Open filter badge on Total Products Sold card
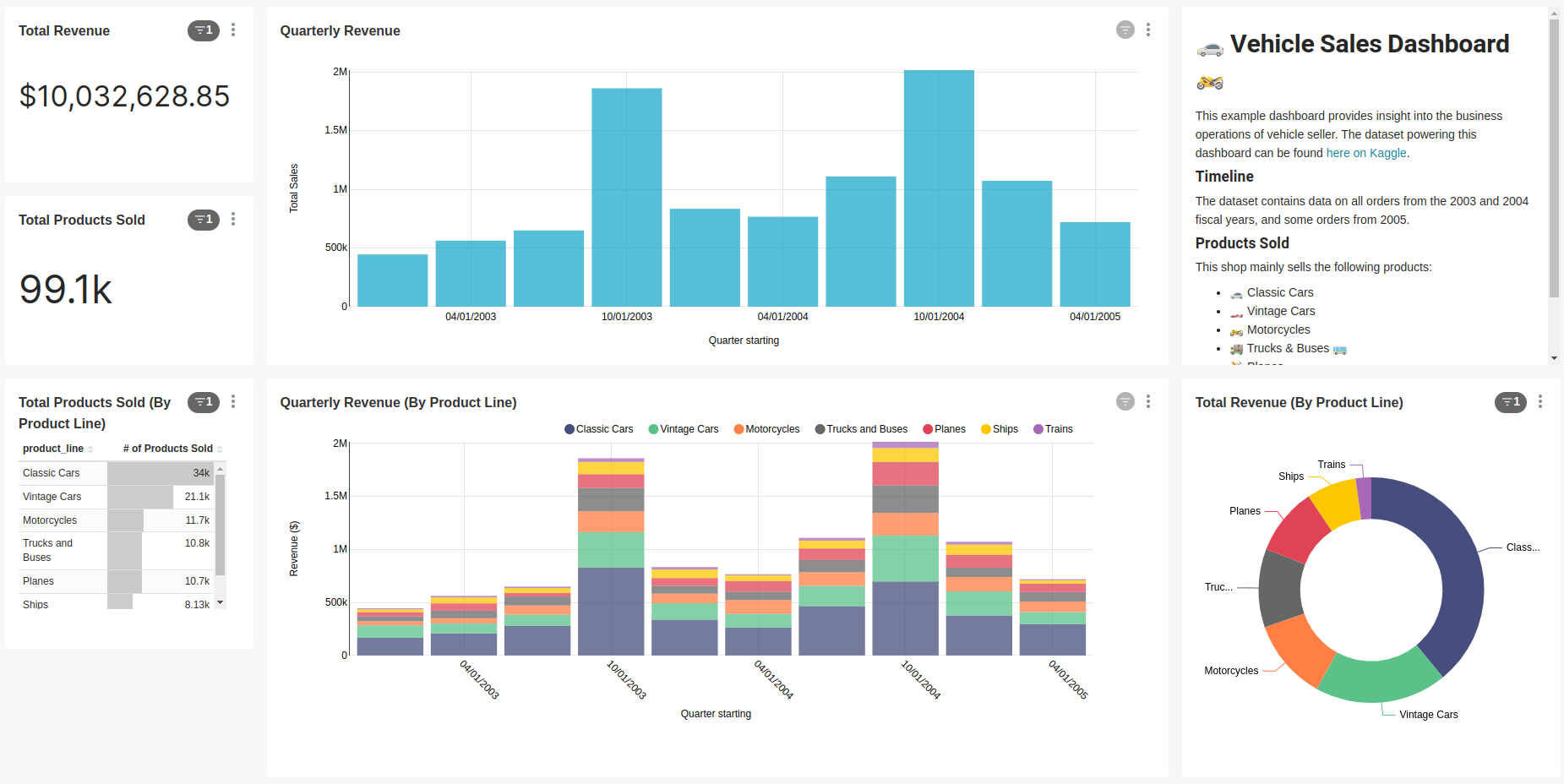This screenshot has height=784, width=1564. [204, 220]
